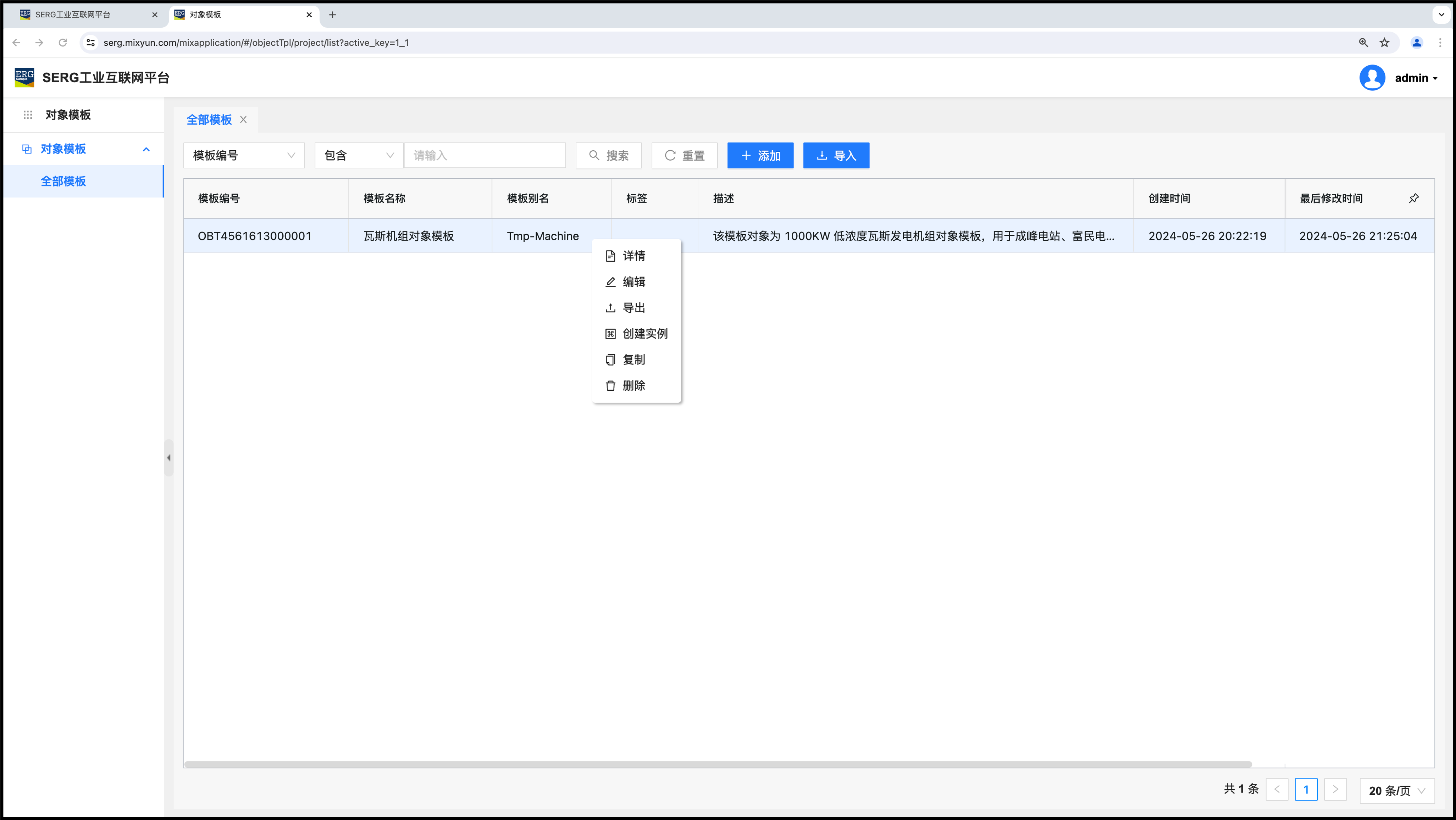Select 详情 from the context menu
The image size is (1456, 820).
click(633, 256)
